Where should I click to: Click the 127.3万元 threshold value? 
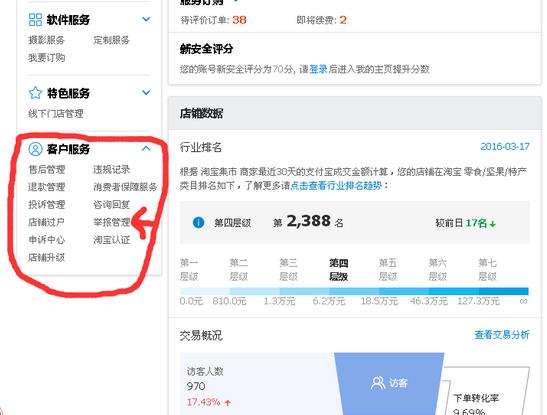(x=478, y=301)
